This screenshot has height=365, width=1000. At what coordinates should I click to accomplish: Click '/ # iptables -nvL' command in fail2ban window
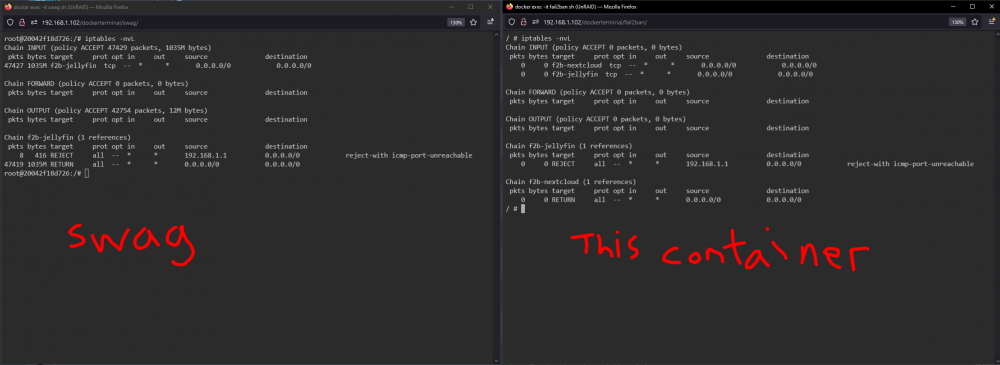(538, 38)
